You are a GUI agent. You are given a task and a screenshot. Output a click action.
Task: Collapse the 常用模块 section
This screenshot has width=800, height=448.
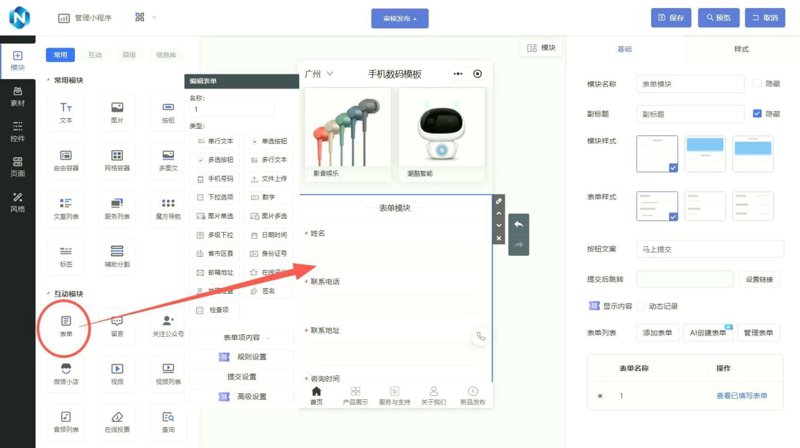(65, 80)
